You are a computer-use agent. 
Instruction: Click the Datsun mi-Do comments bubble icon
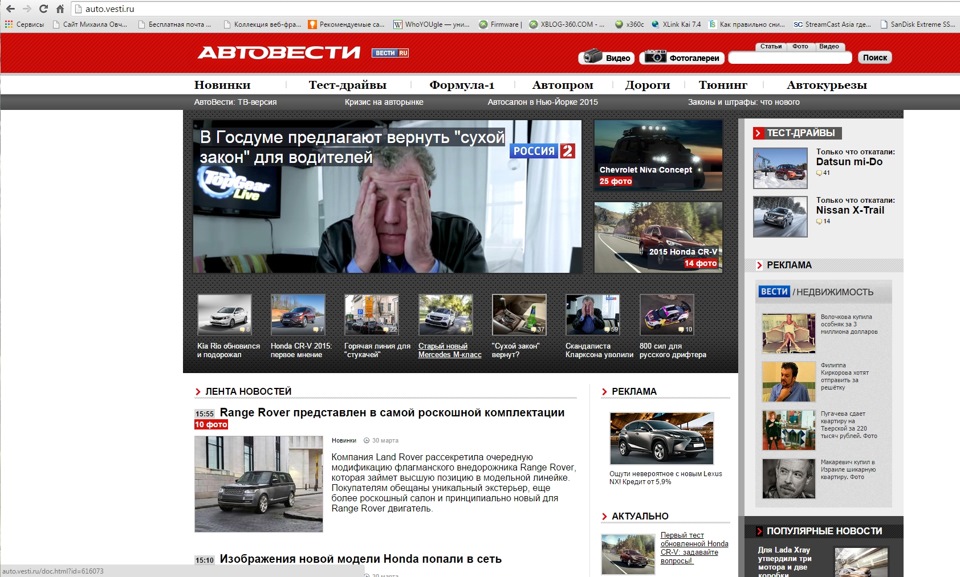[819, 173]
